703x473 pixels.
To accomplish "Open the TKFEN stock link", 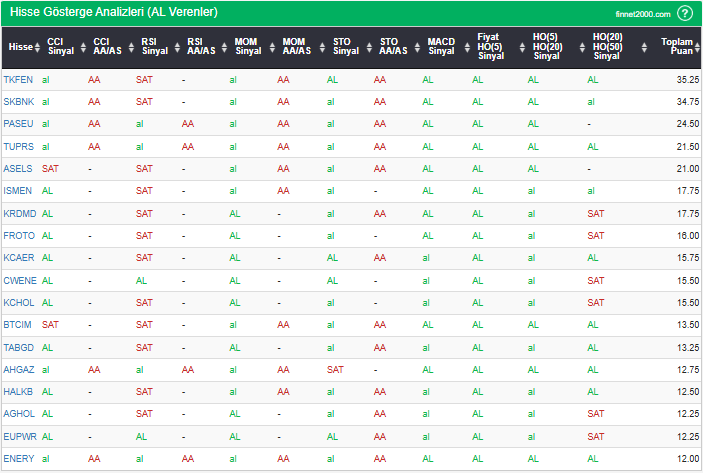I will [17, 79].
